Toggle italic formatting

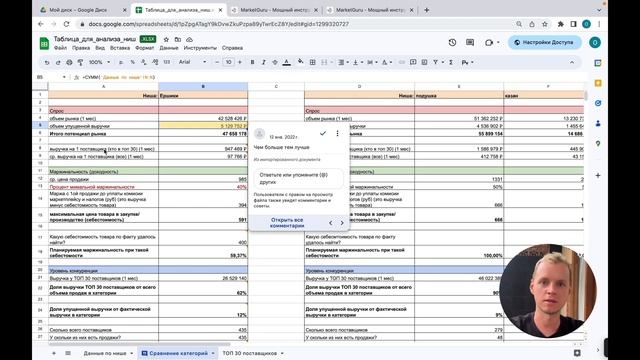tap(264, 62)
